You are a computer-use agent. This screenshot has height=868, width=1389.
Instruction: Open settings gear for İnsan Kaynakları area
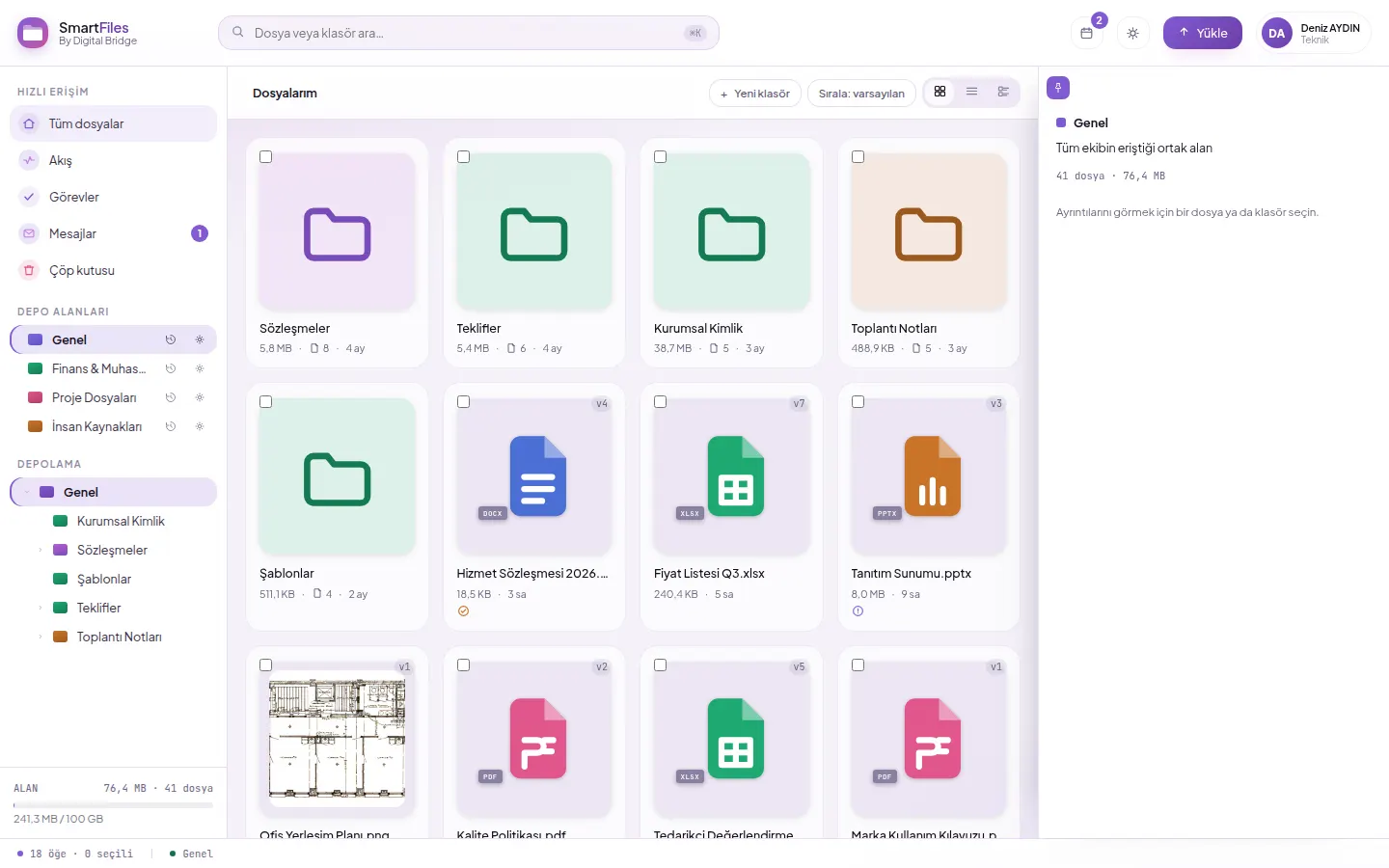tap(200, 426)
